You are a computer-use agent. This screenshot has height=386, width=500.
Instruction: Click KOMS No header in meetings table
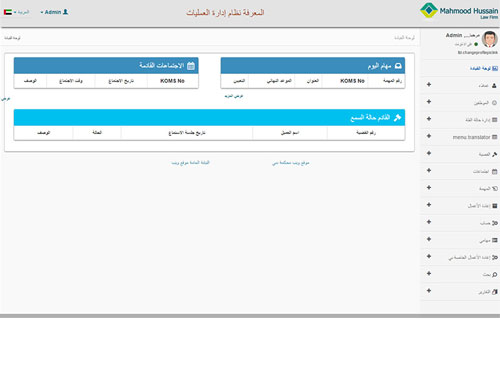tap(172, 81)
